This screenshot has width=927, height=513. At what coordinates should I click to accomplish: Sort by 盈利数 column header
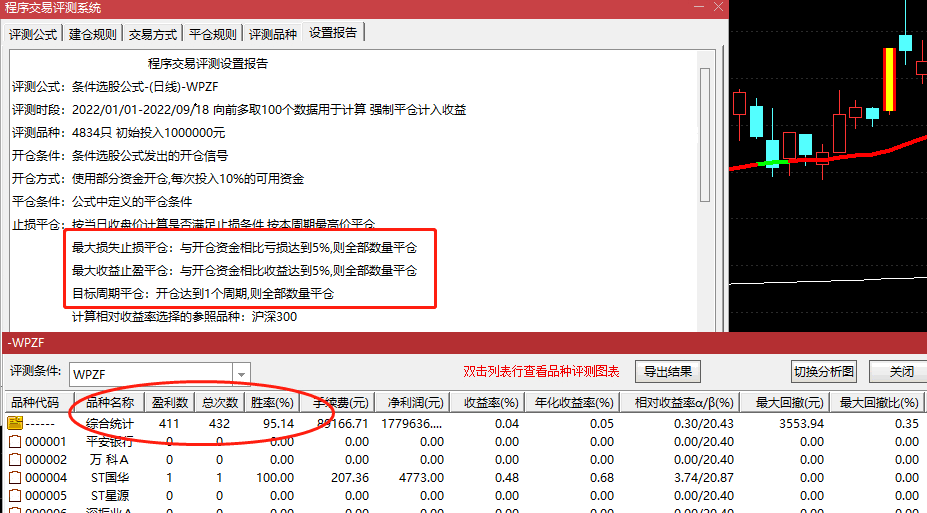tap(170, 402)
